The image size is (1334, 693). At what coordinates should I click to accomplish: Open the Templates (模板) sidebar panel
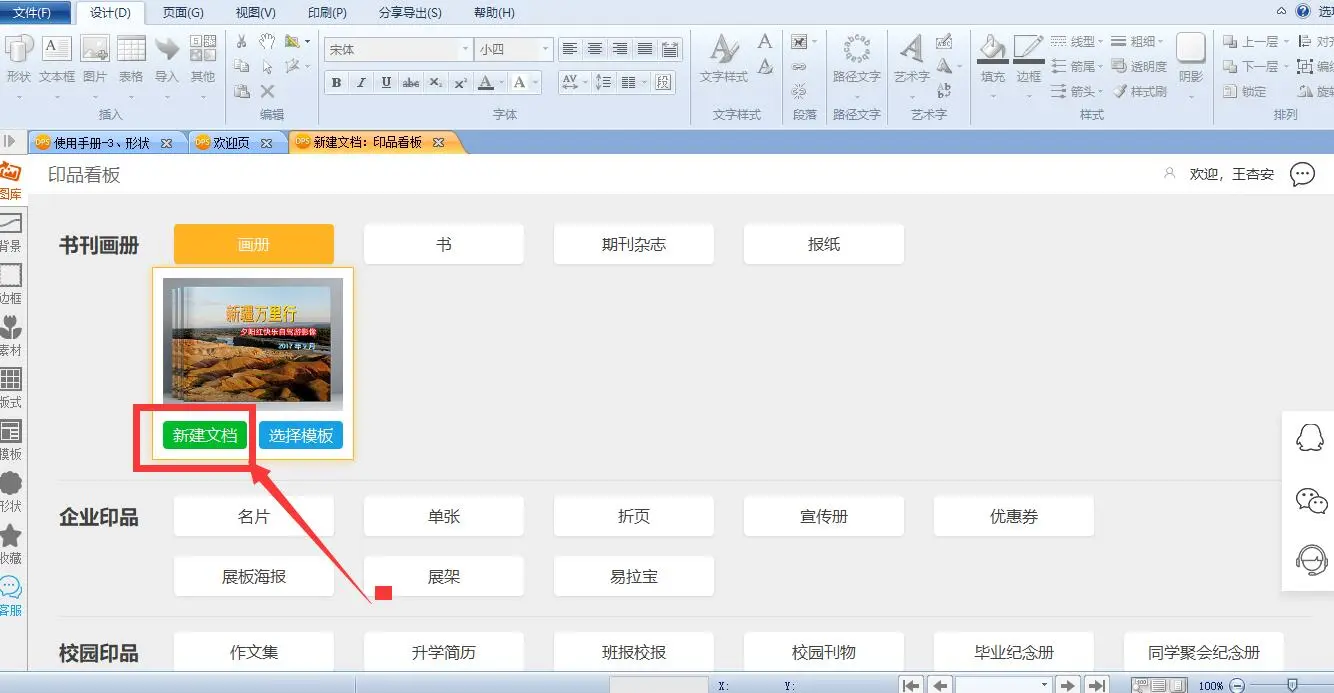tap(11, 438)
